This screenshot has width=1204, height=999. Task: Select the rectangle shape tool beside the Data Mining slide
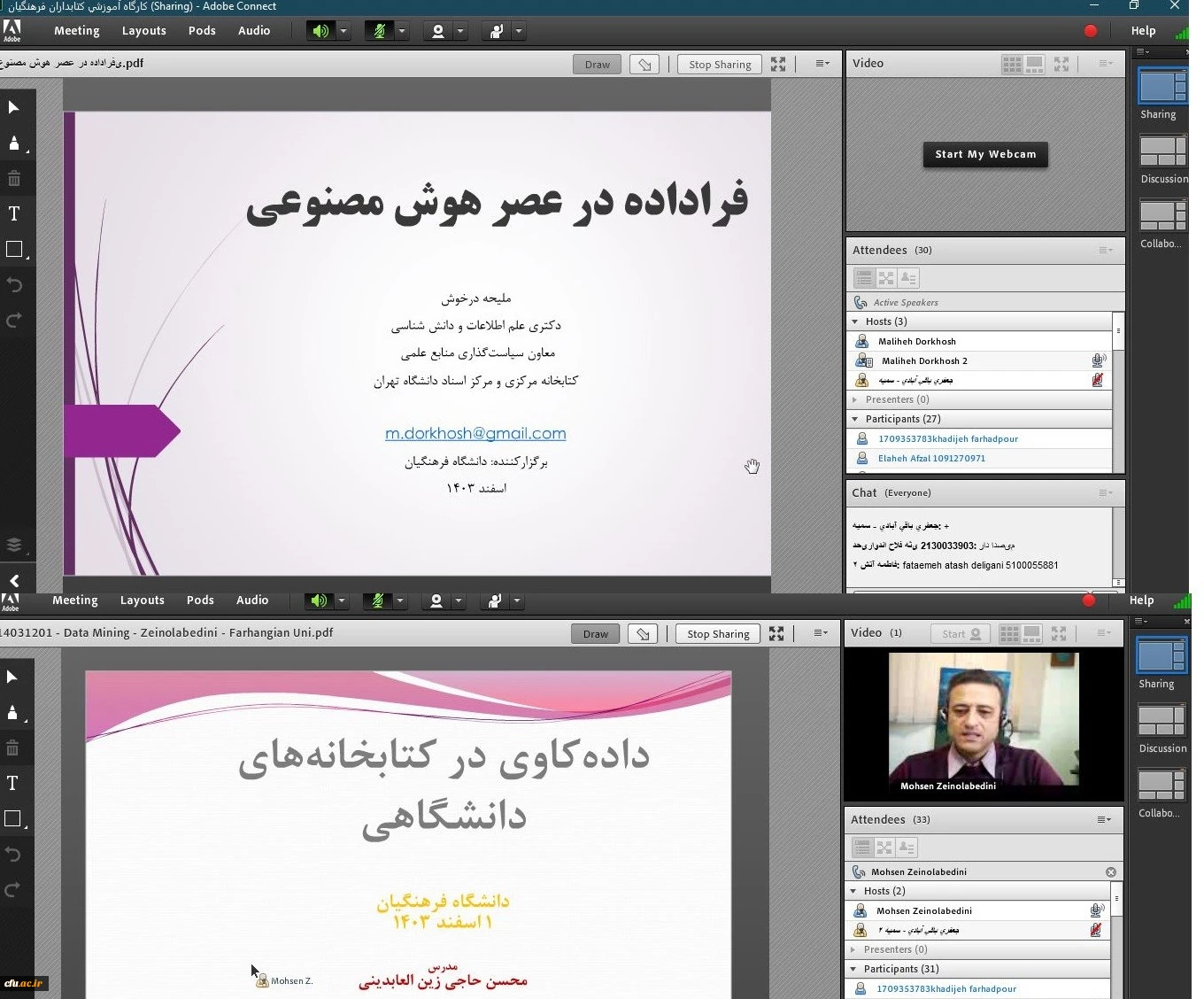[x=12, y=818]
